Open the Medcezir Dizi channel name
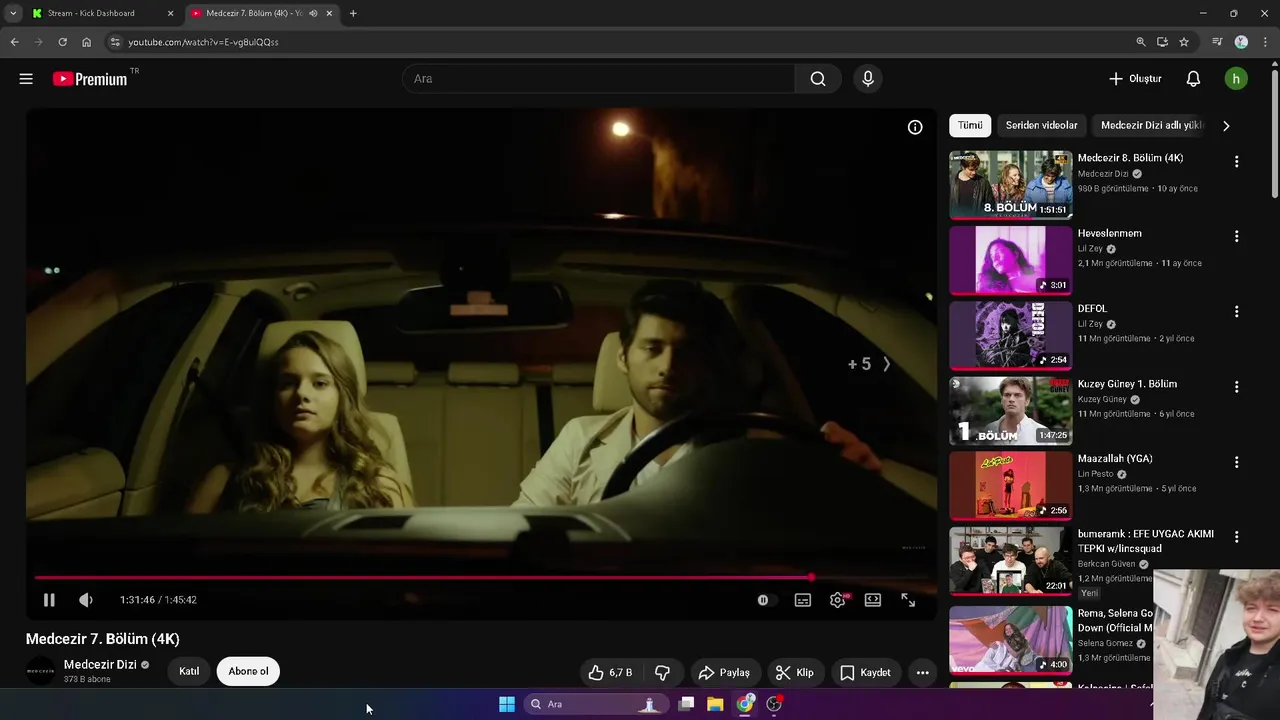 pyautogui.click(x=100, y=665)
